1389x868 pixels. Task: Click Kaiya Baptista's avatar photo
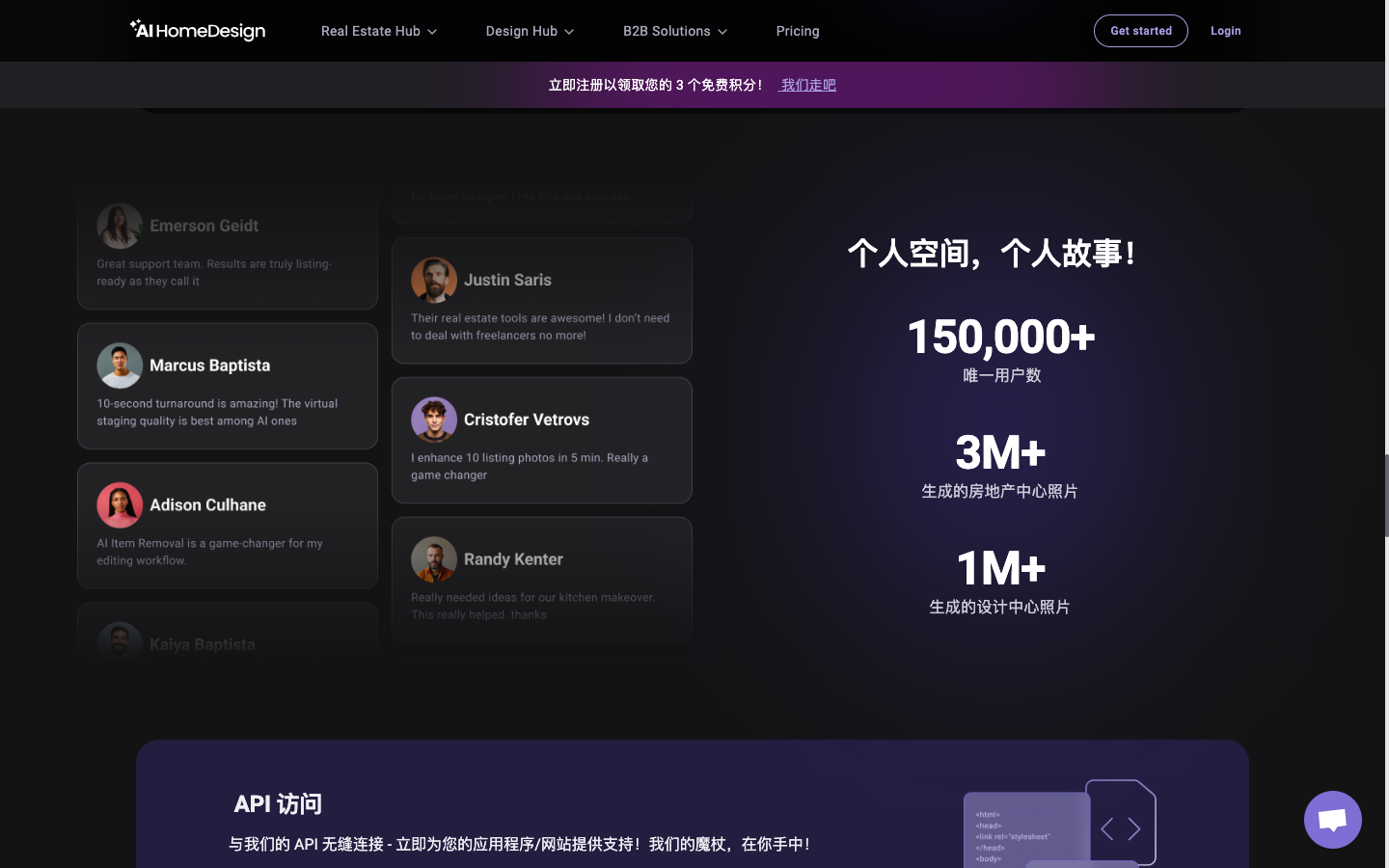tap(120, 640)
